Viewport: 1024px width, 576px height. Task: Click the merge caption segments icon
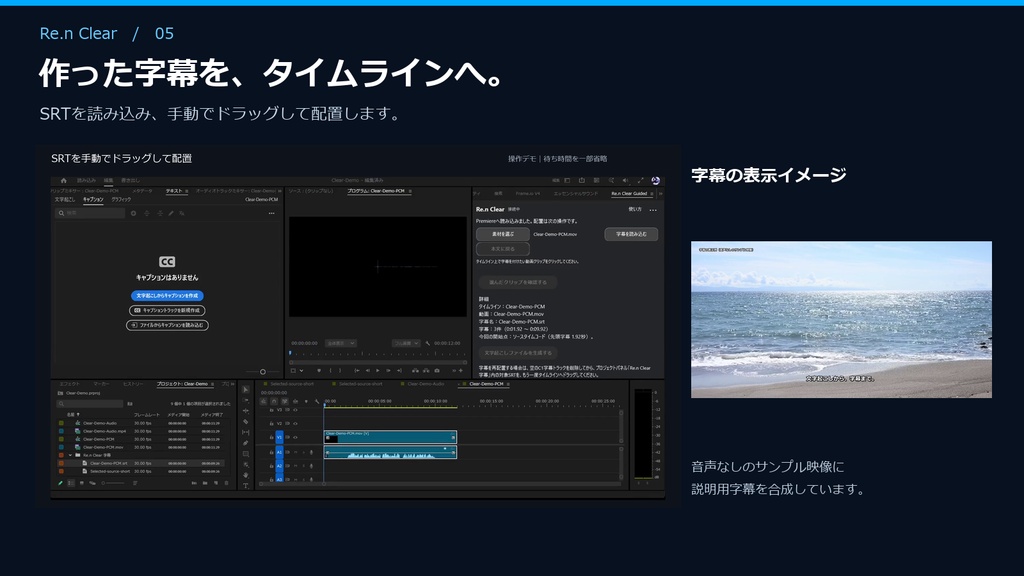[160, 214]
